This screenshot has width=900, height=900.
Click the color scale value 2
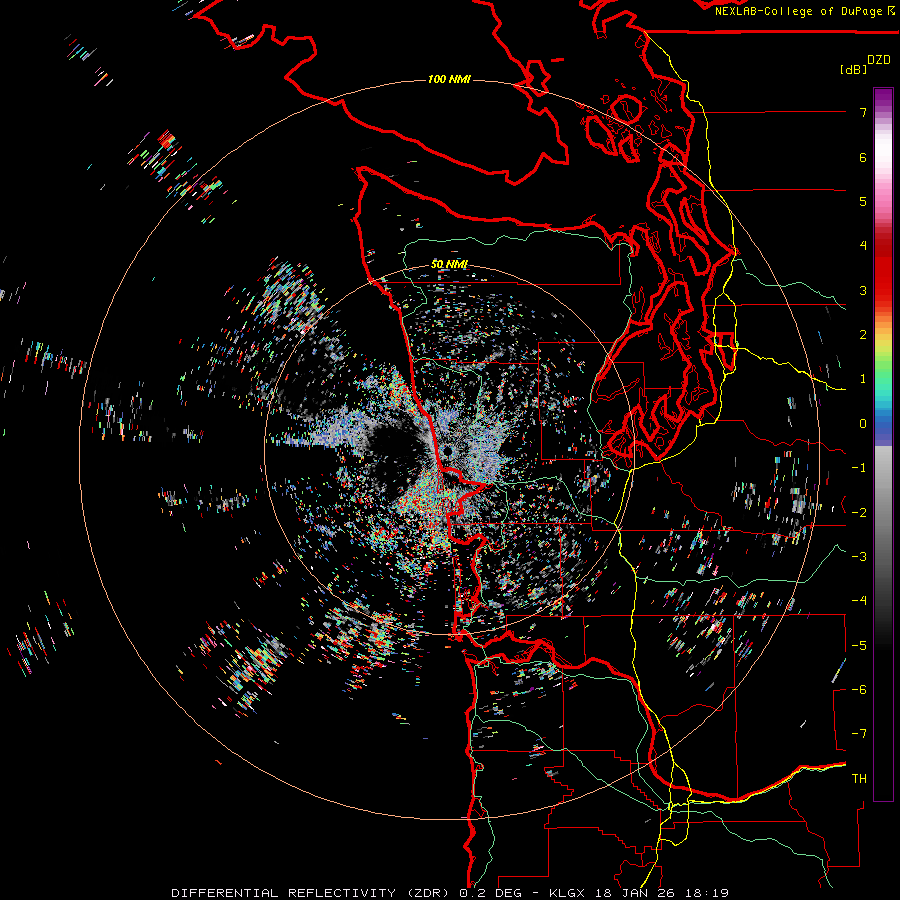click(x=863, y=335)
